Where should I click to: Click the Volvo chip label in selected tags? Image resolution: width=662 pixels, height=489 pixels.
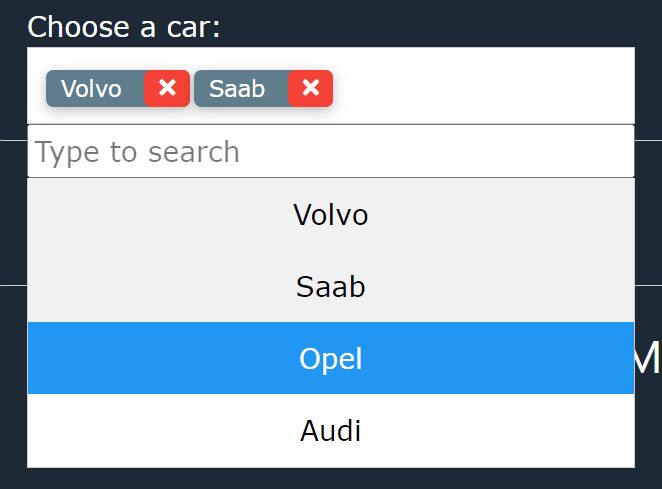click(x=91, y=89)
